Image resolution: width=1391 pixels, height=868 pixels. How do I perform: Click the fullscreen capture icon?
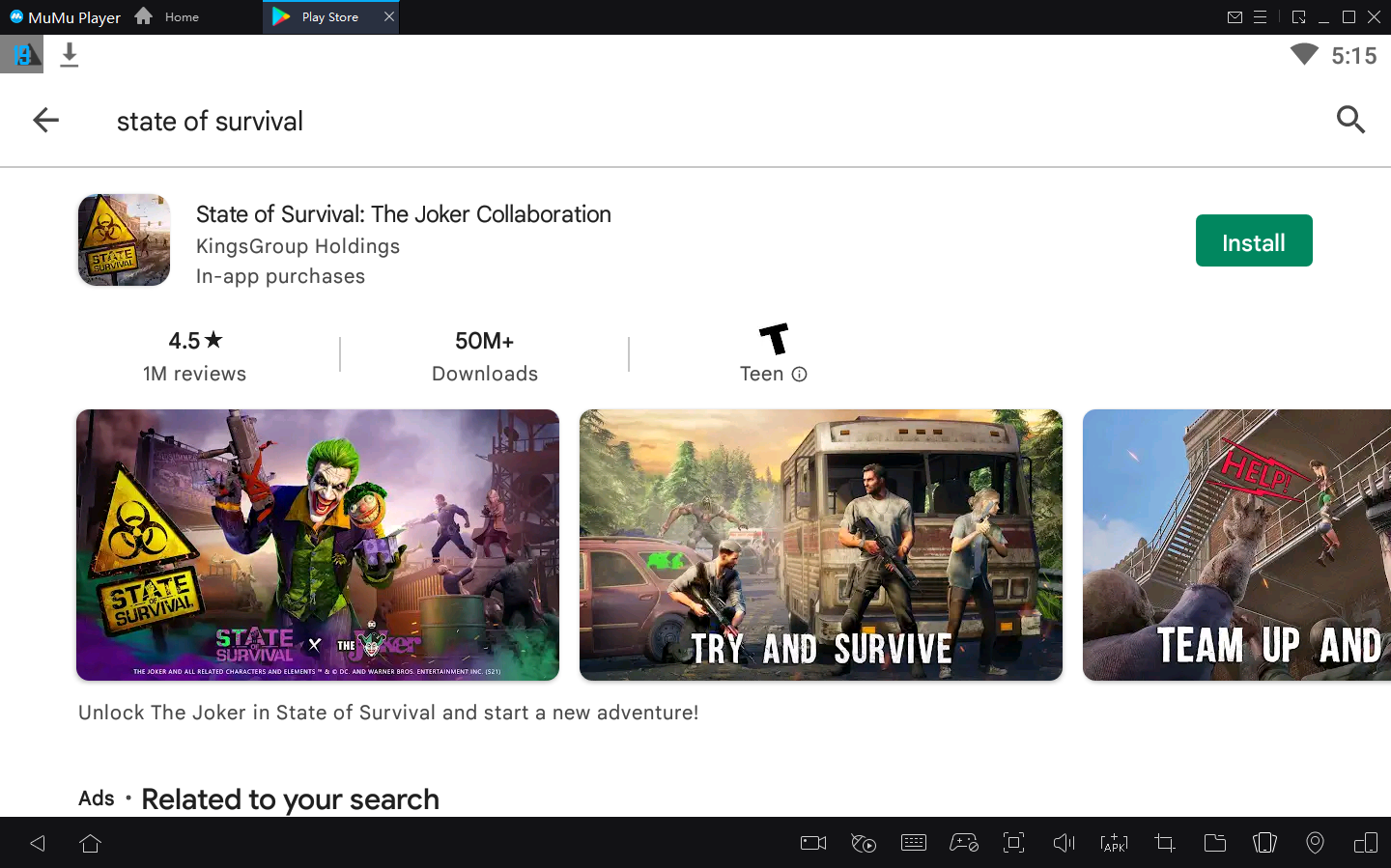[1014, 843]
